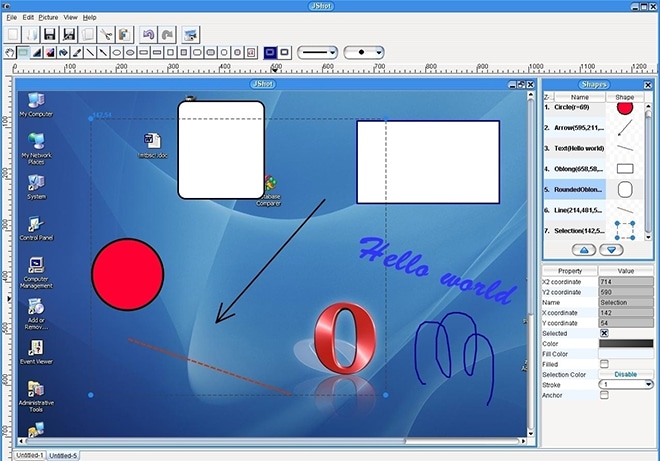Open the Picture menu

[49, 17]
